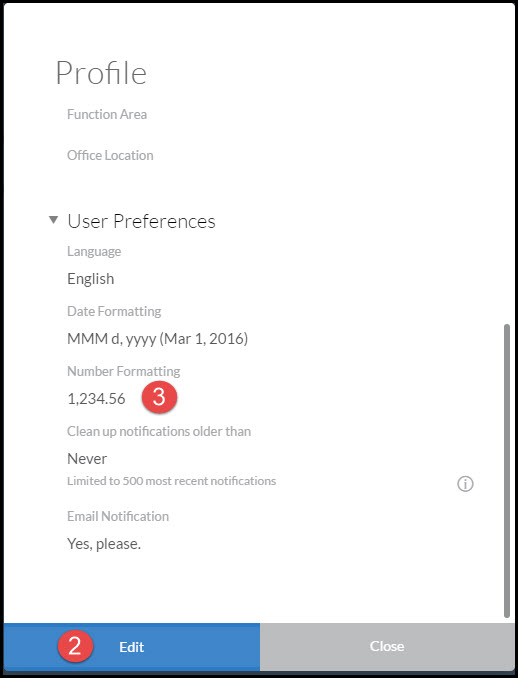This screenshot has width=518, height=678.
Task: Select the User Preferences heading
Action: click(x=141, y=221)
